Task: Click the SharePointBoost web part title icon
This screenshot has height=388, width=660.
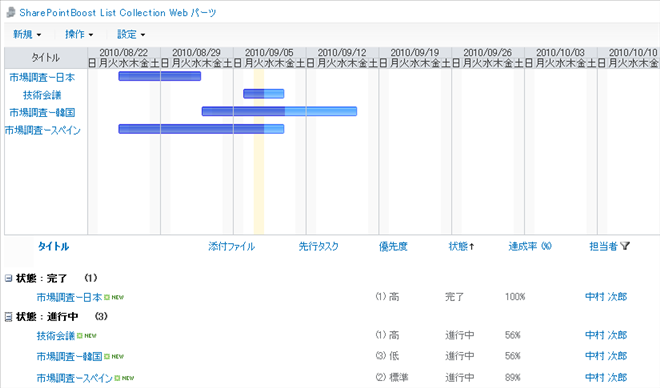Action: tap(11, 13)
